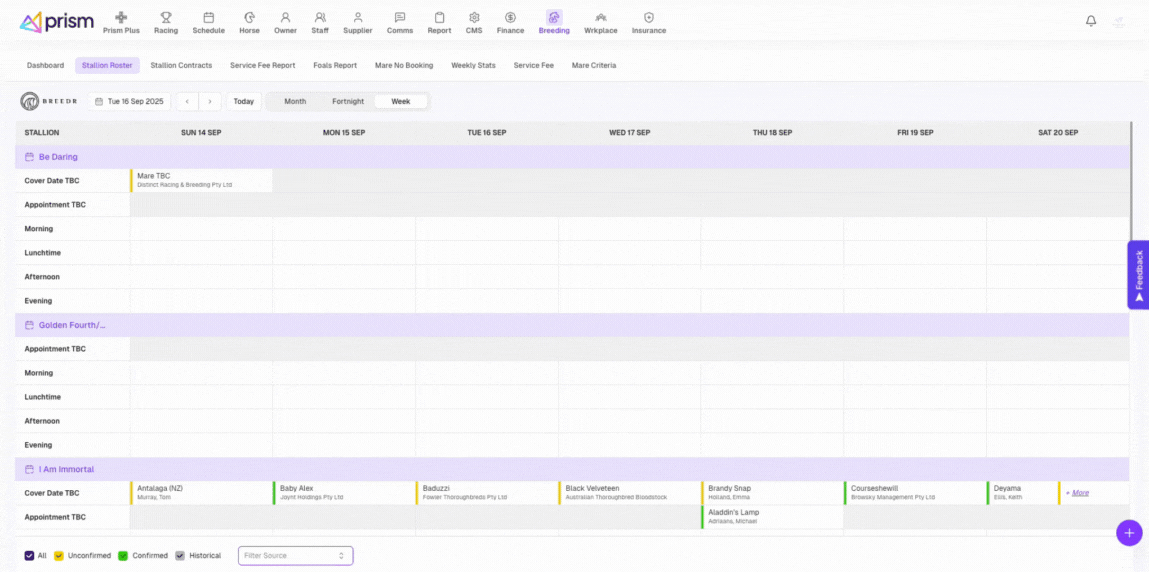Image resolution: width=1149 pixels, height=572 pixels.
Task: Select the Fortnight view option
Action: (348, 101)
